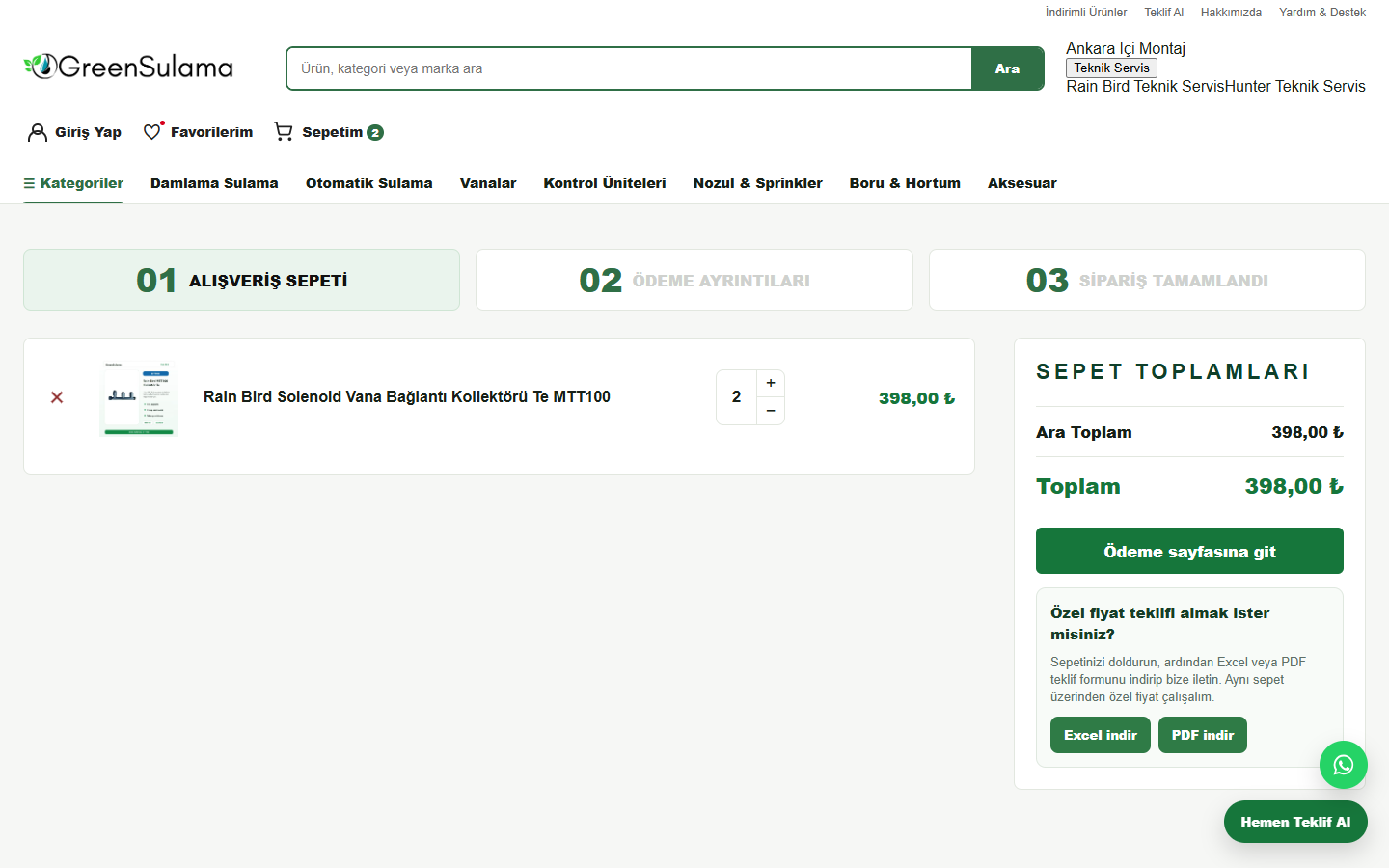Click the Sepet Toplamları heading
Viewport: 1389px width, 868px height.
click(1173, 371)
